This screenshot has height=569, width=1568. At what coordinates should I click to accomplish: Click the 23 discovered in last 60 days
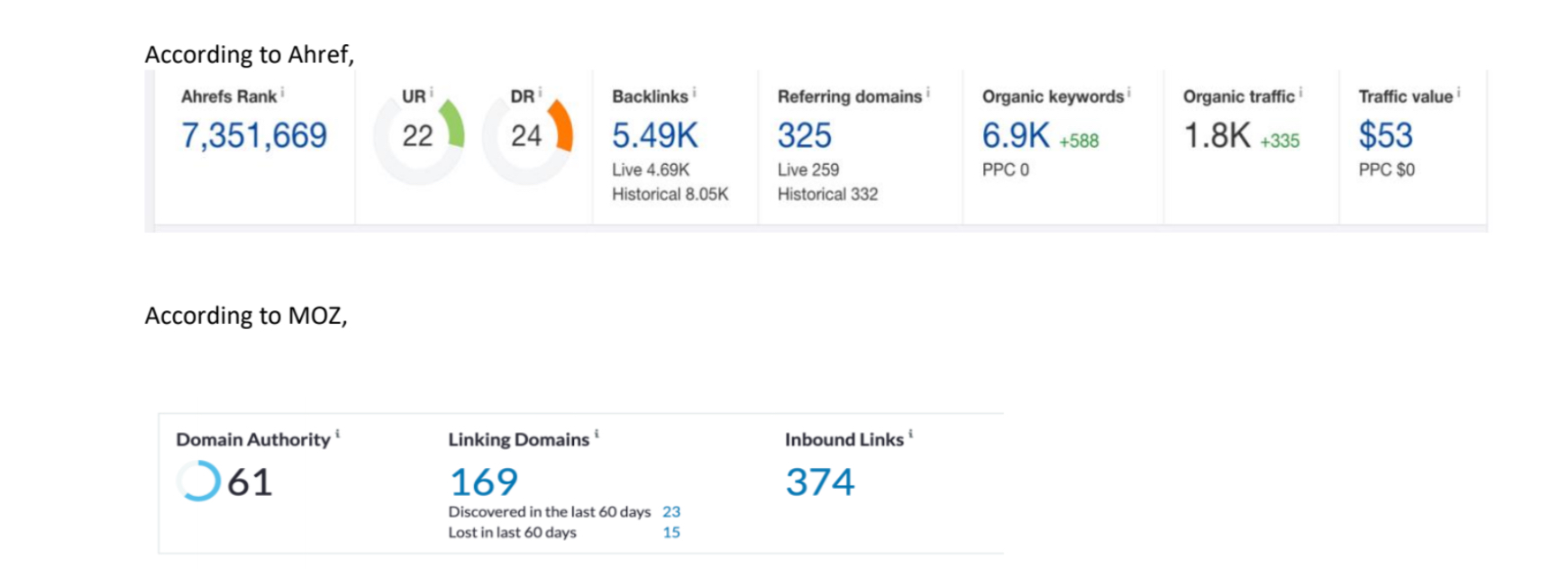pyautogui.click(x=671, y=511)
